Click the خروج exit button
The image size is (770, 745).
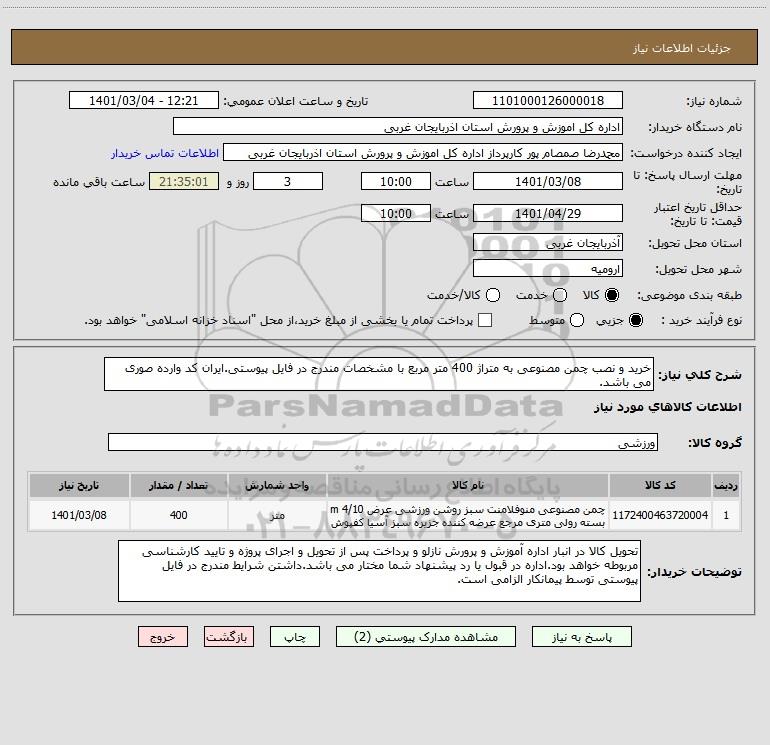(x=163, y=636)
